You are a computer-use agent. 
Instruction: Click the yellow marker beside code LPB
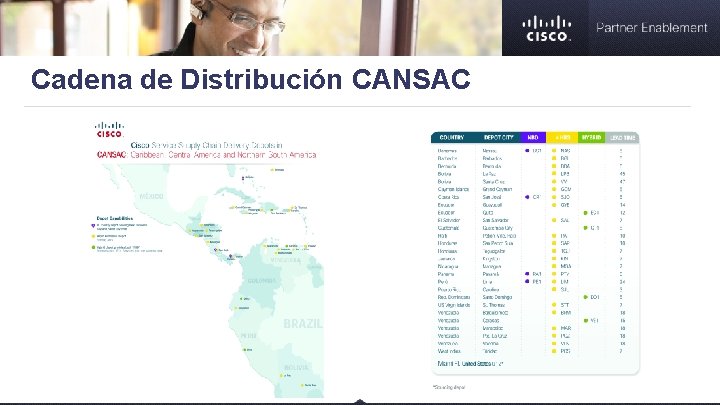554,174
